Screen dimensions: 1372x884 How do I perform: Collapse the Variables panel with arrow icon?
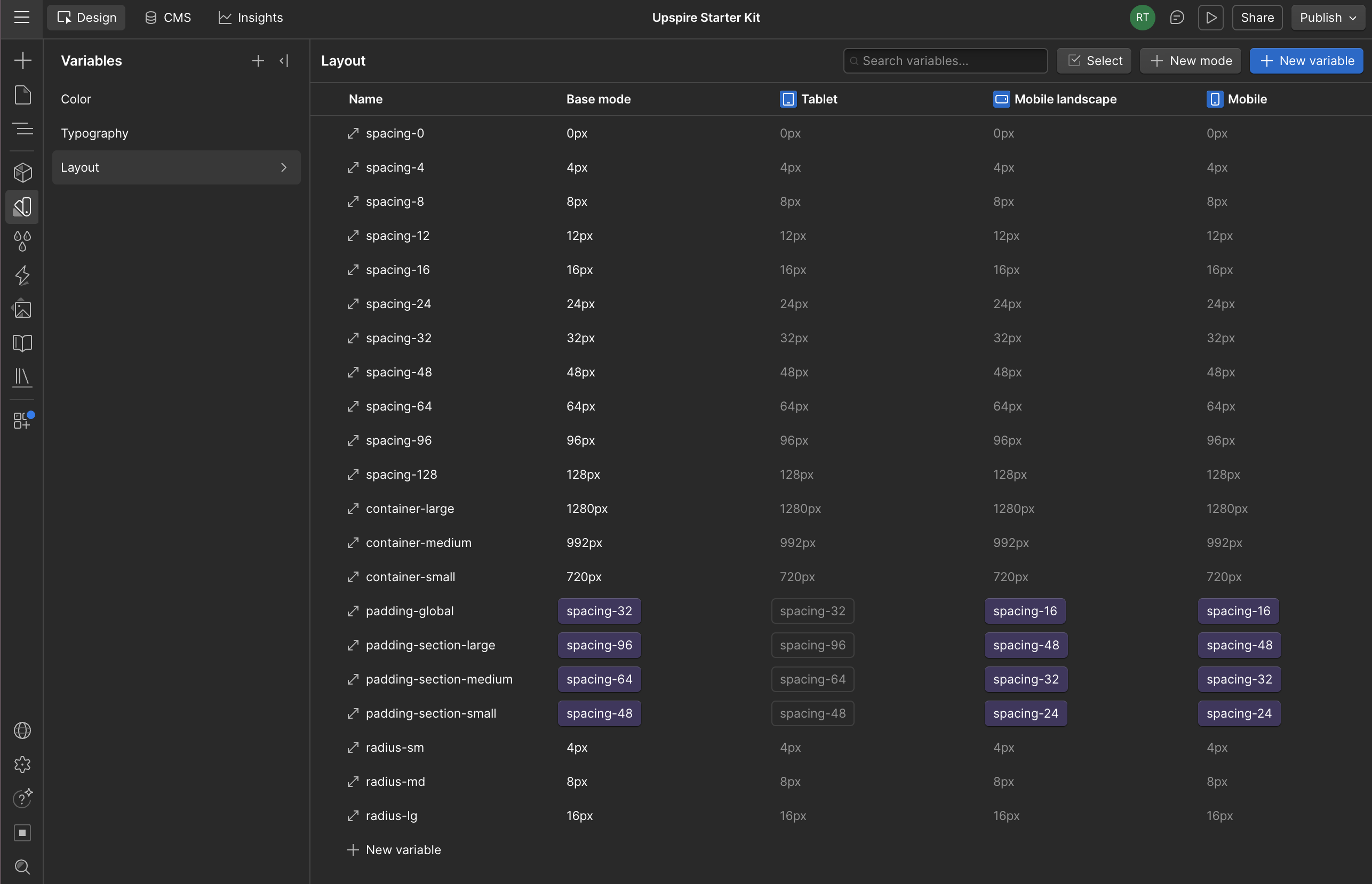pyautogui.click(x=284, y=60)
